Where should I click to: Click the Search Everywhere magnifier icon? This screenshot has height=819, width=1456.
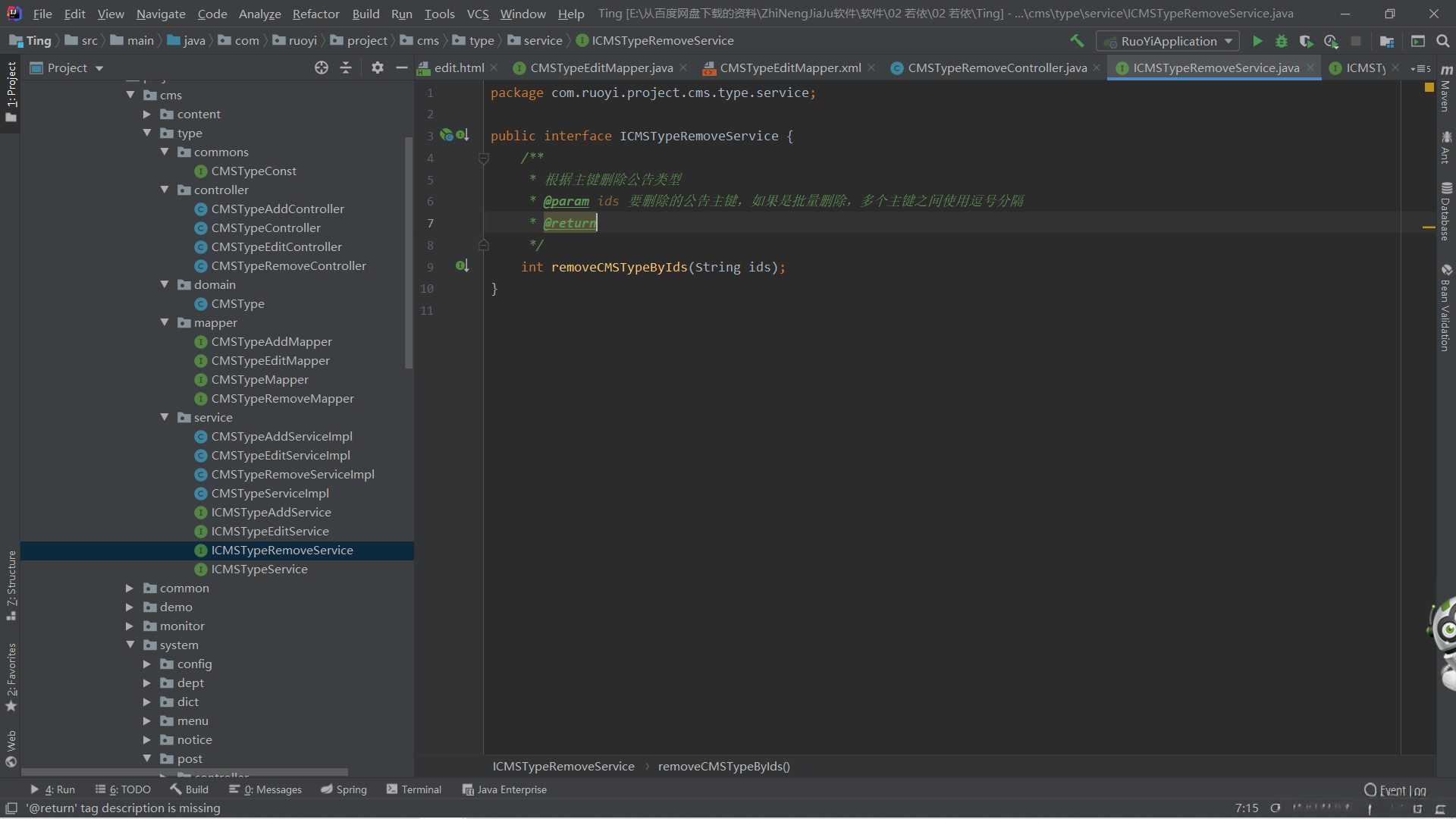[x=1443, y=41]
